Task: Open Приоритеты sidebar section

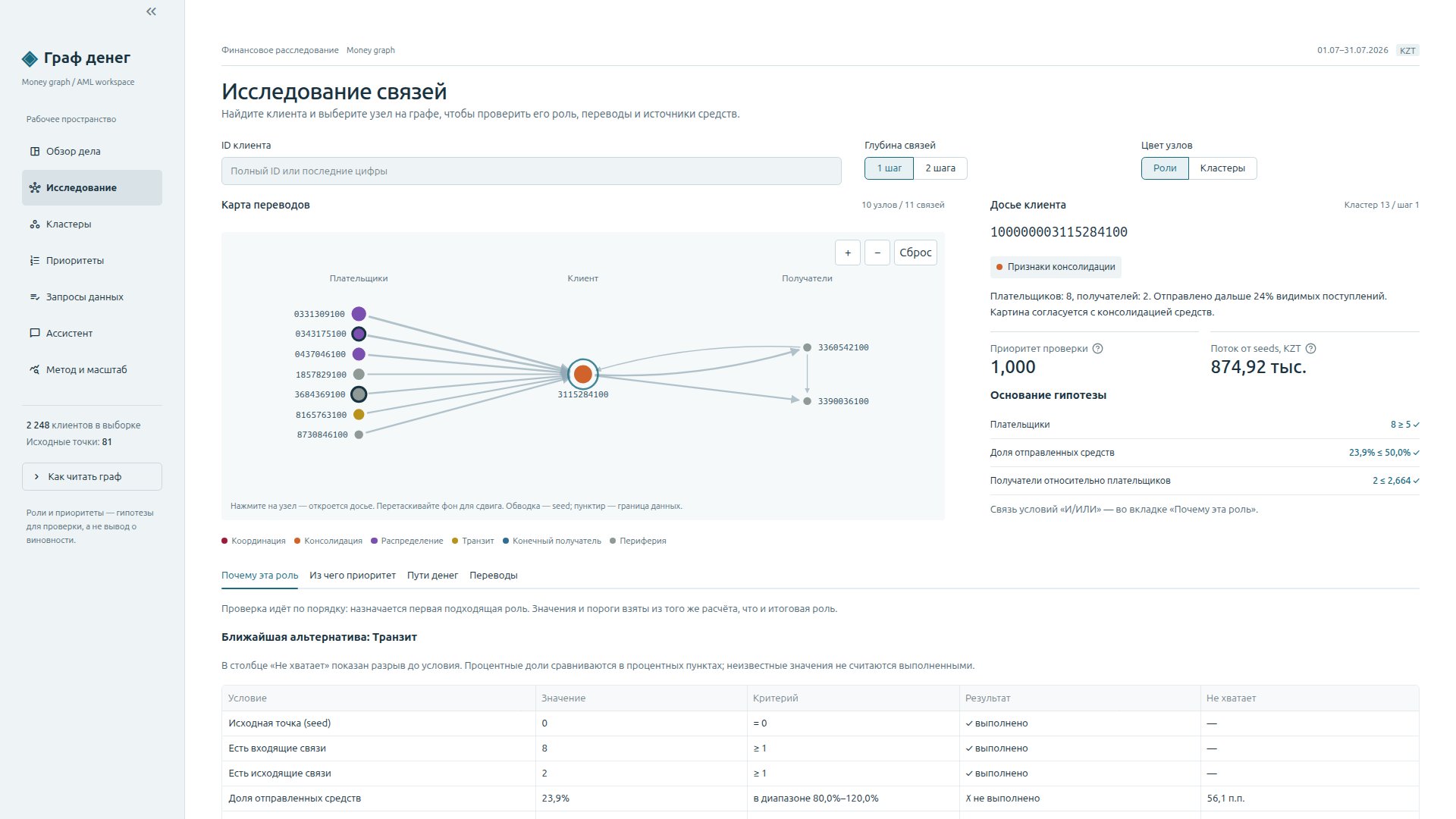Action: (92, 260)
